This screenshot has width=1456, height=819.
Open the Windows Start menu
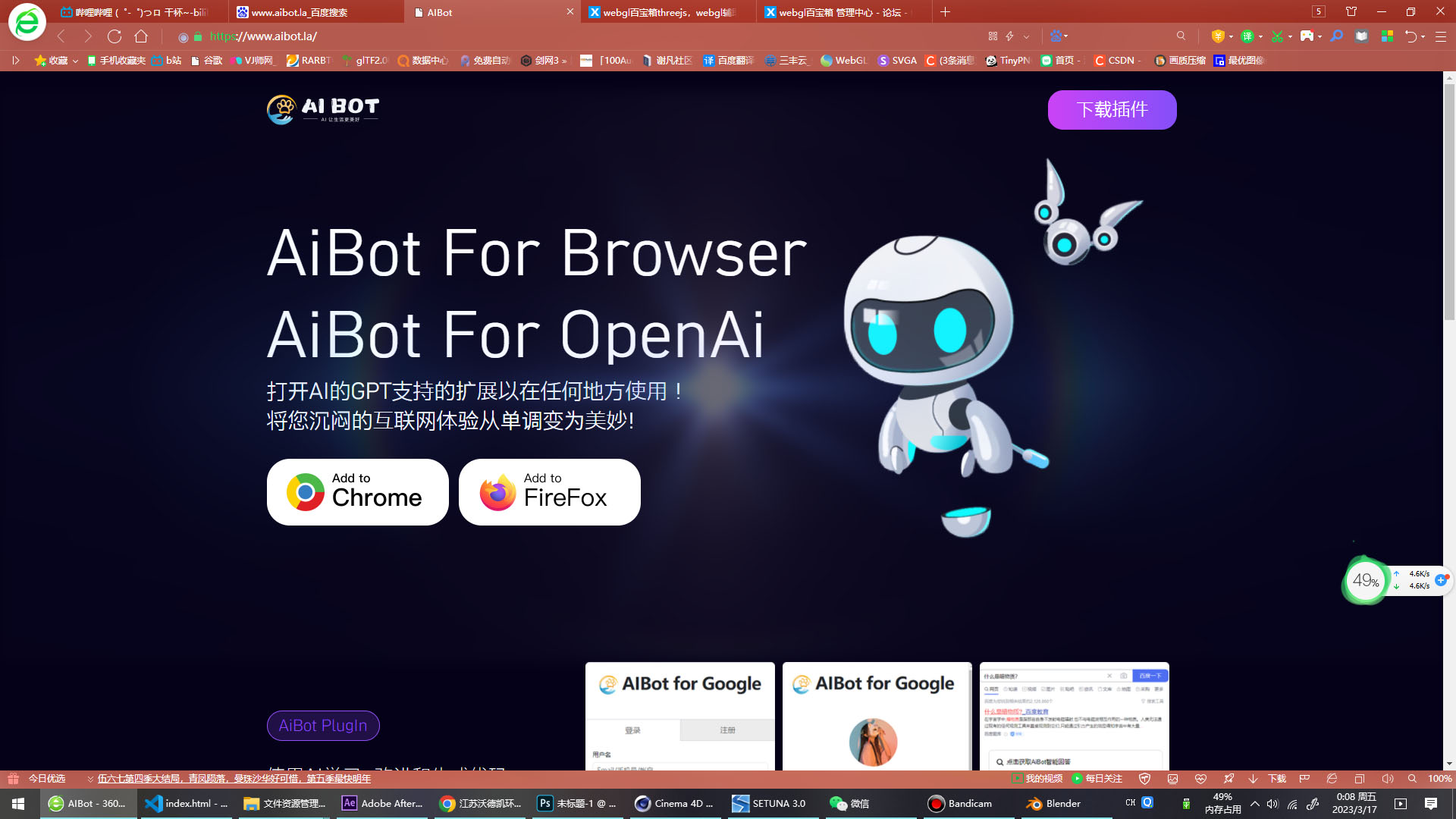[x=18, y=804]
